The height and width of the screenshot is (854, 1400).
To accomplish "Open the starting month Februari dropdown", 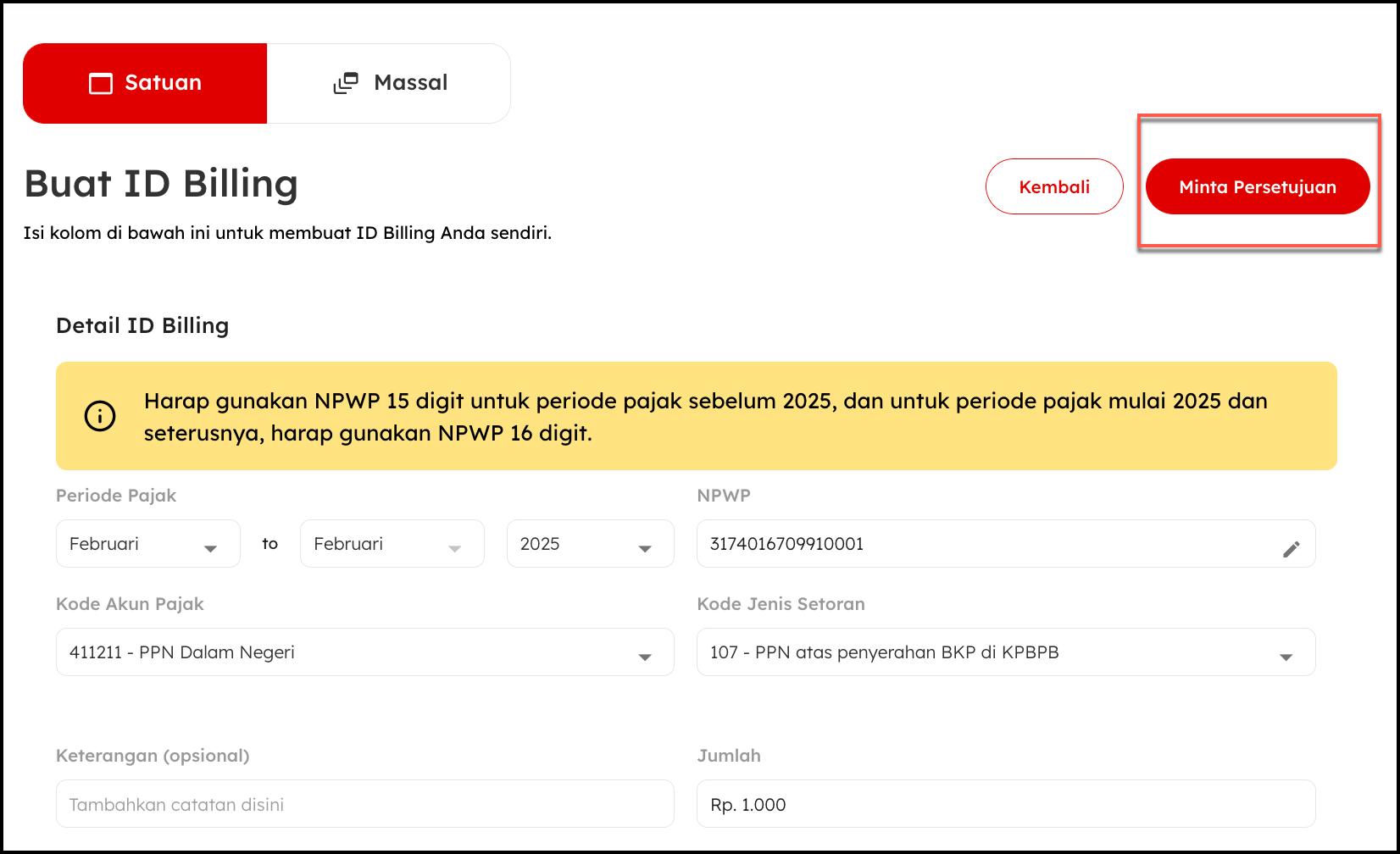I will tap(147, 544).
